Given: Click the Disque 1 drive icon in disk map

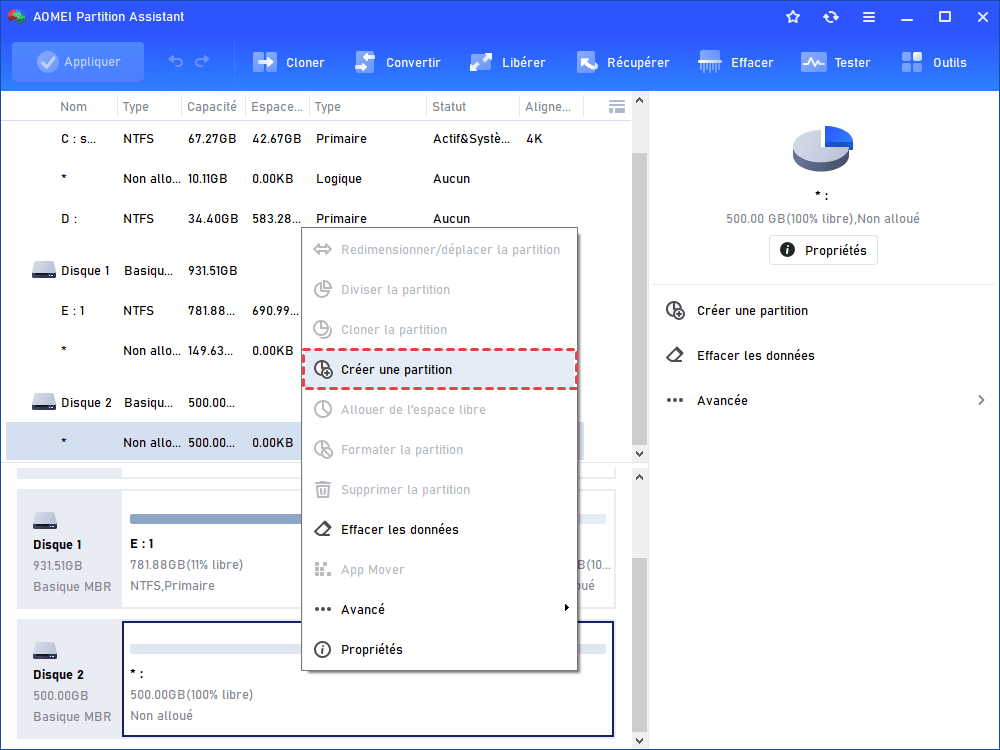Looking at the screenshot, I should pyautogui.click(x=45, y=520).
